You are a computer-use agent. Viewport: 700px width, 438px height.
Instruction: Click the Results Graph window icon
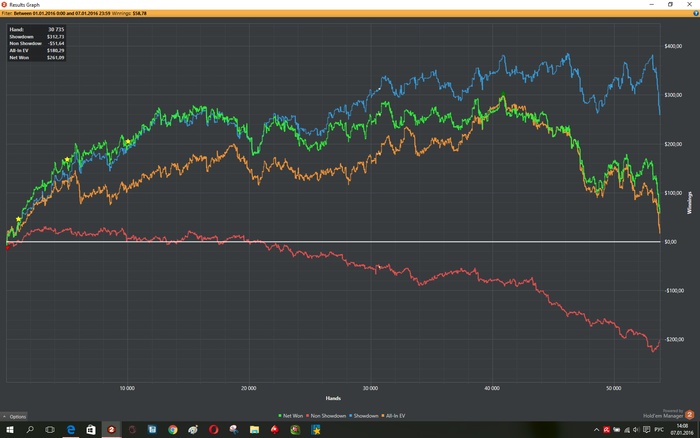click(4, 4)
